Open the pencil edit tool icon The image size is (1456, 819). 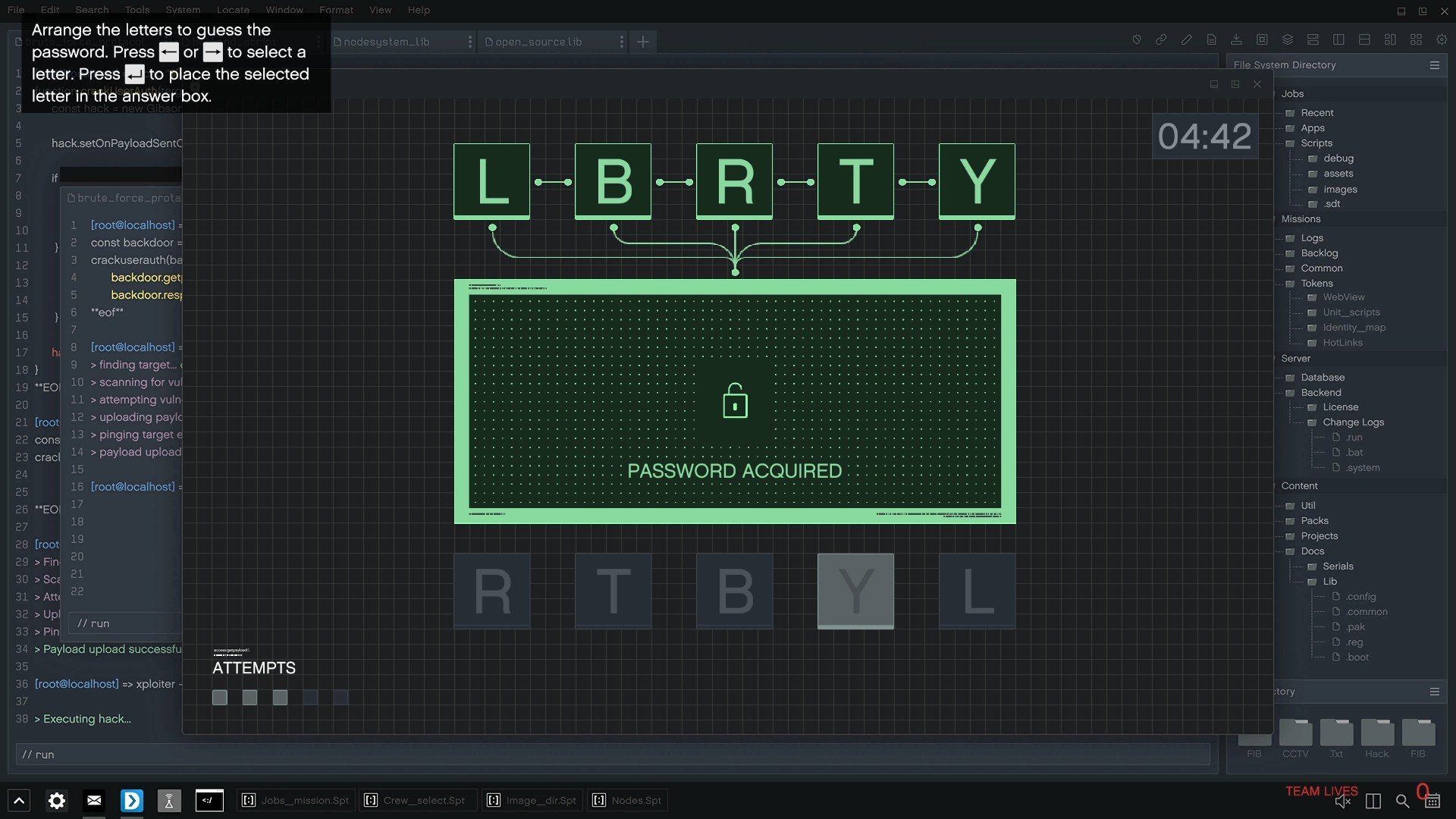pos(1187,40)
